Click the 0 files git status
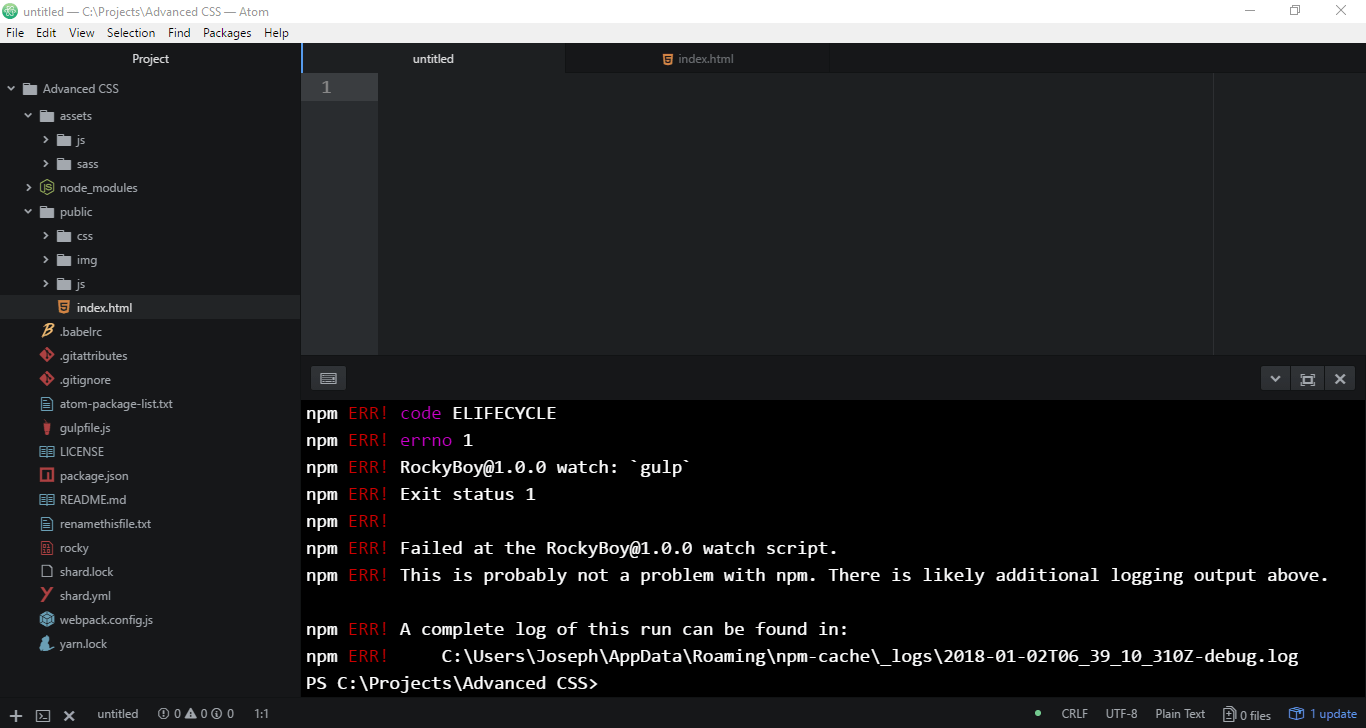The image size is (1366, 728). point(1247,714)
